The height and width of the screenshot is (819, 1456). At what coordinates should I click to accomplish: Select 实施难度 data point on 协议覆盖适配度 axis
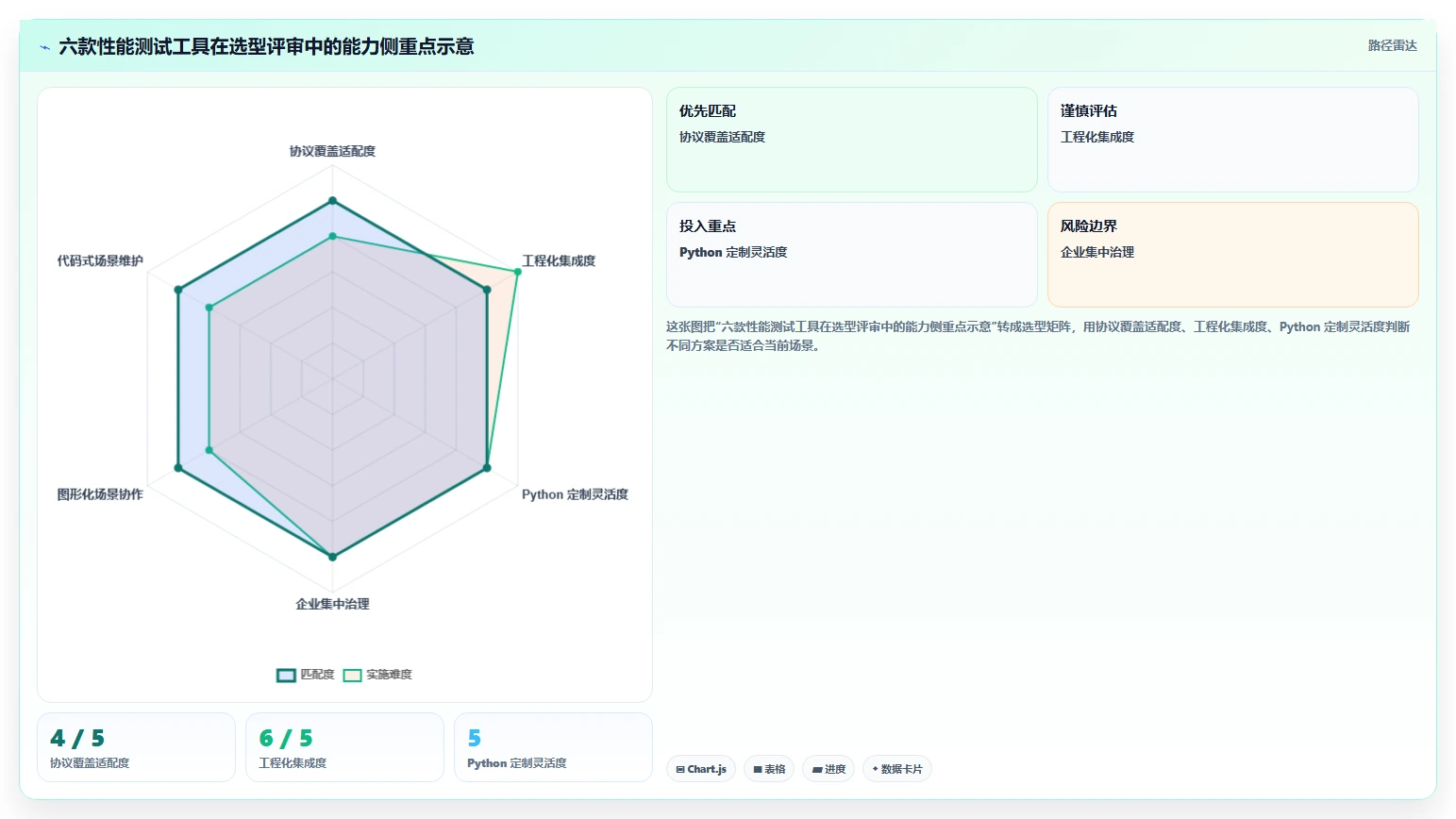tap(332, 236)
